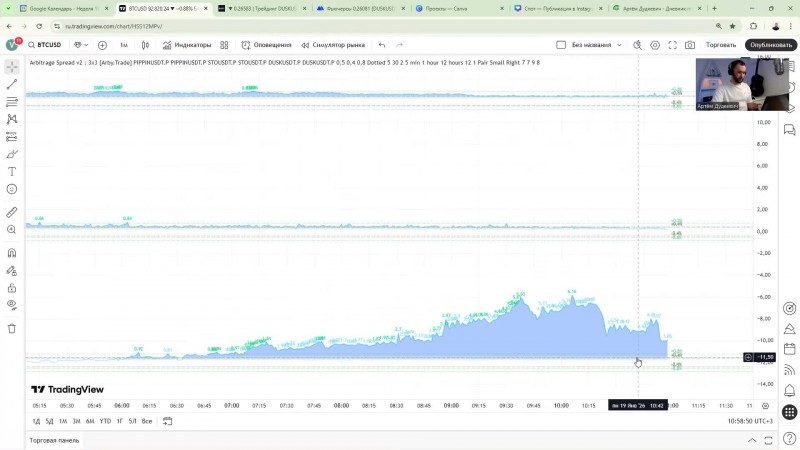Open BTCUSD symbol search
The width and height of the screenshot is (800, 450).
[44, 45]
